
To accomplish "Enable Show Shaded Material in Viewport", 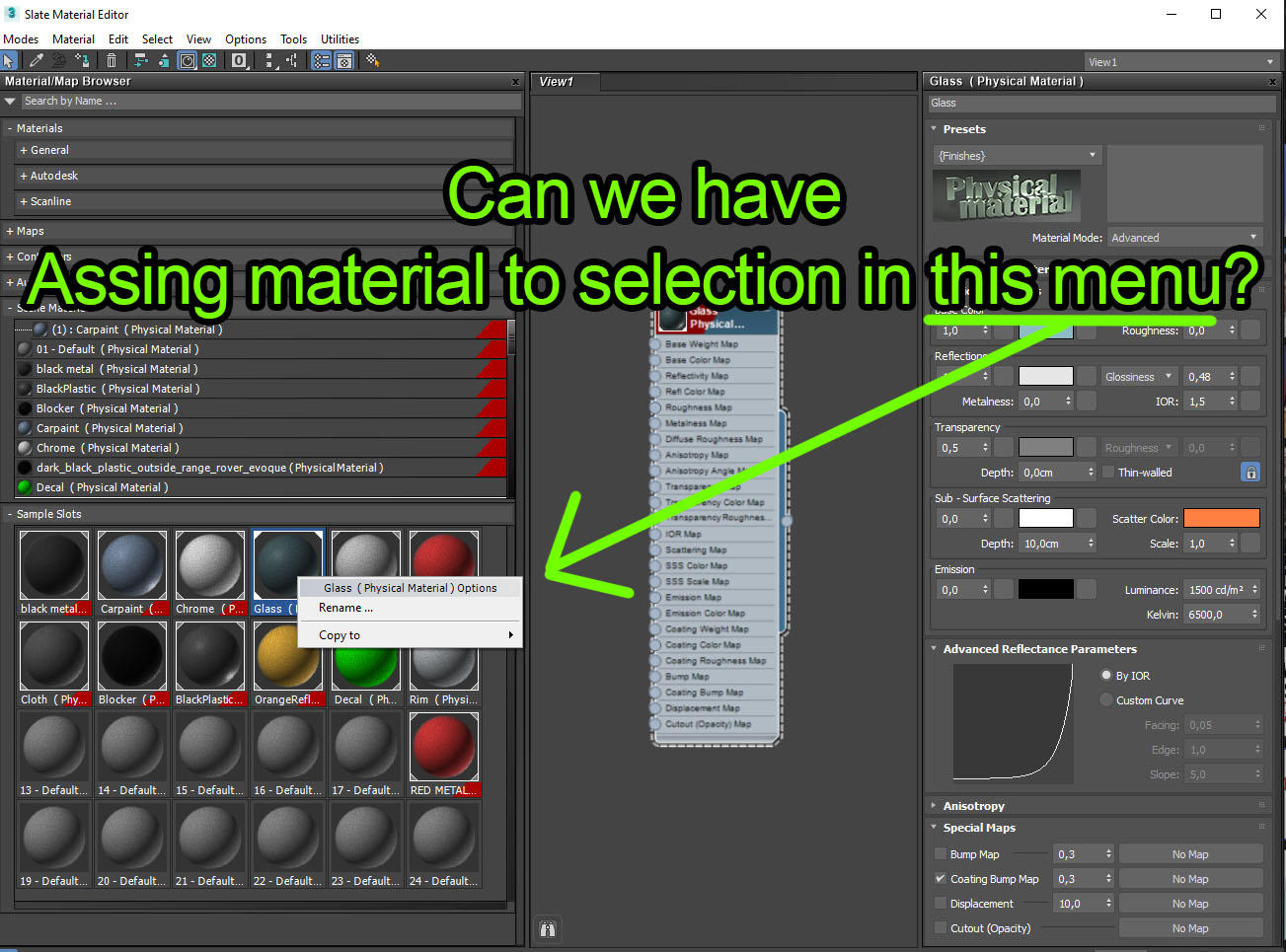I will [187, 60].
